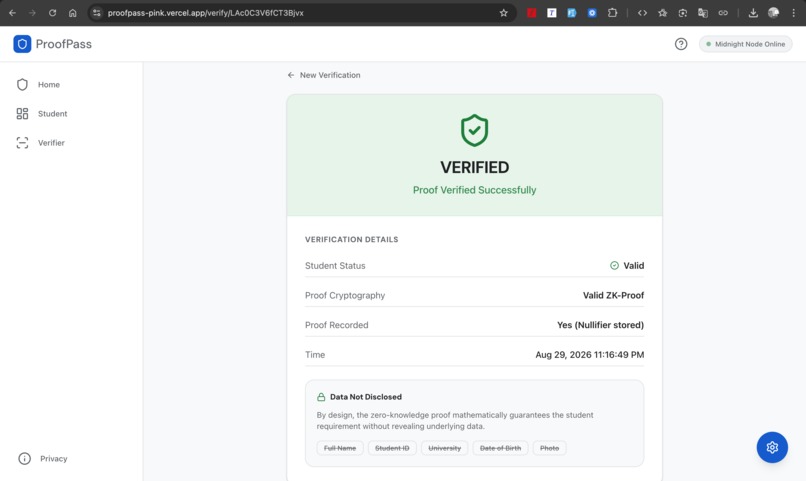Viewport: 806px width, 481px height.
Task: Click the Valid status check circle icon
Action: (614, 266)
